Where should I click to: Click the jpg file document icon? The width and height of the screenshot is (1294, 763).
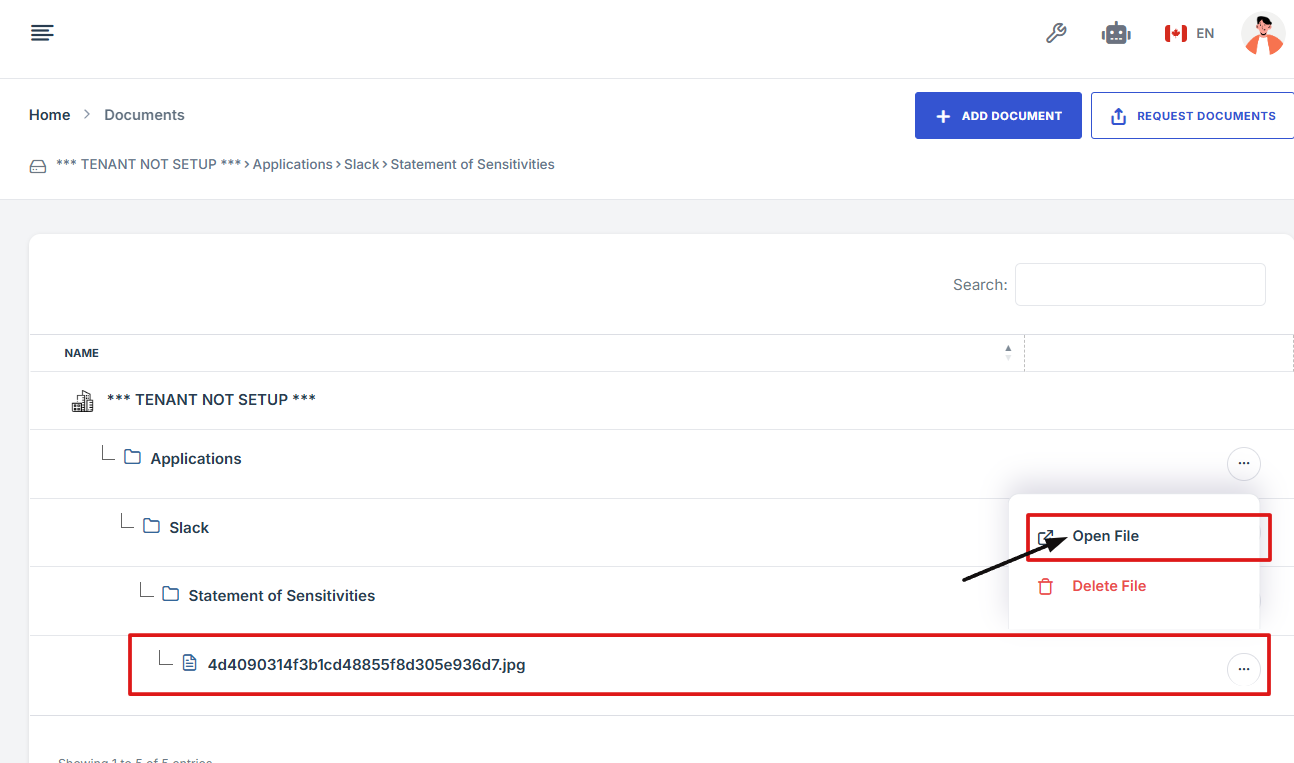pyautogui.click(x=190, y=663)
